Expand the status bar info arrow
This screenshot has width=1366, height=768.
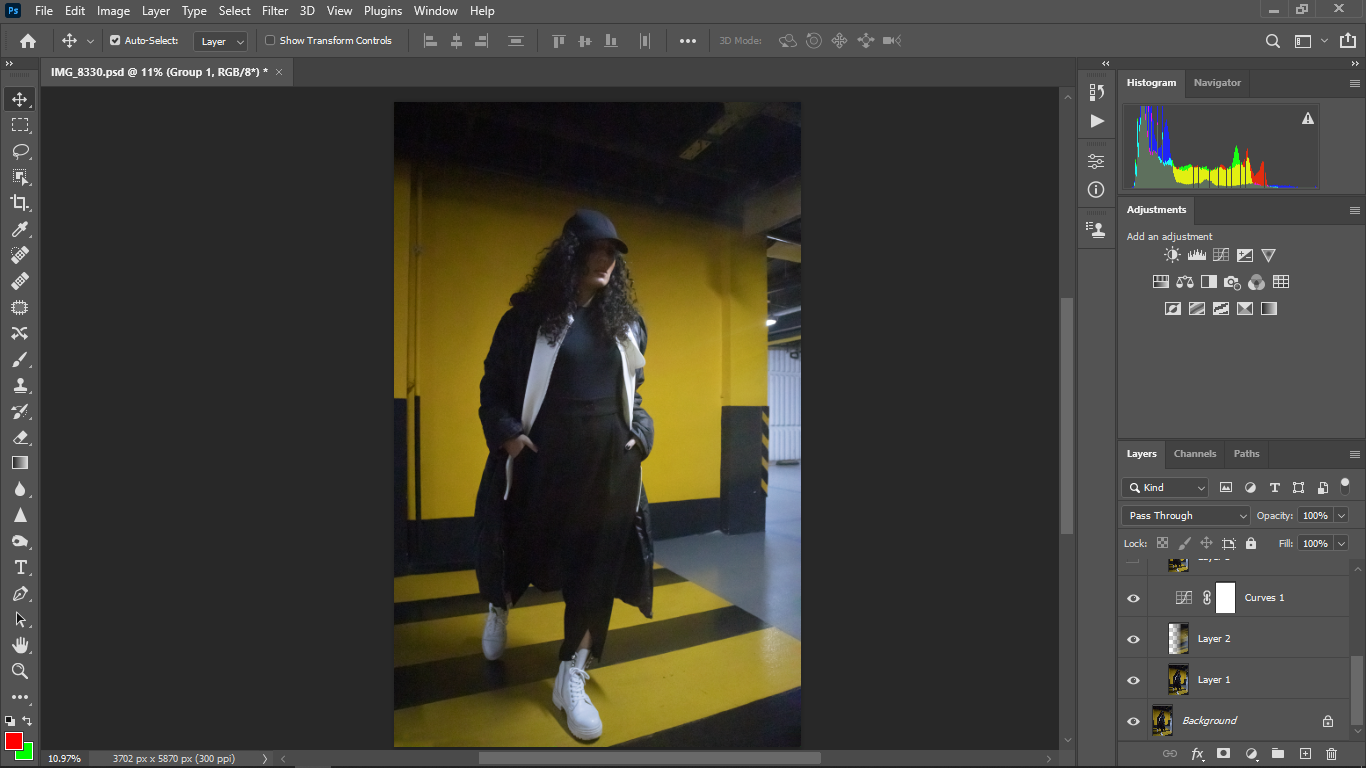(x=265, y=759)
